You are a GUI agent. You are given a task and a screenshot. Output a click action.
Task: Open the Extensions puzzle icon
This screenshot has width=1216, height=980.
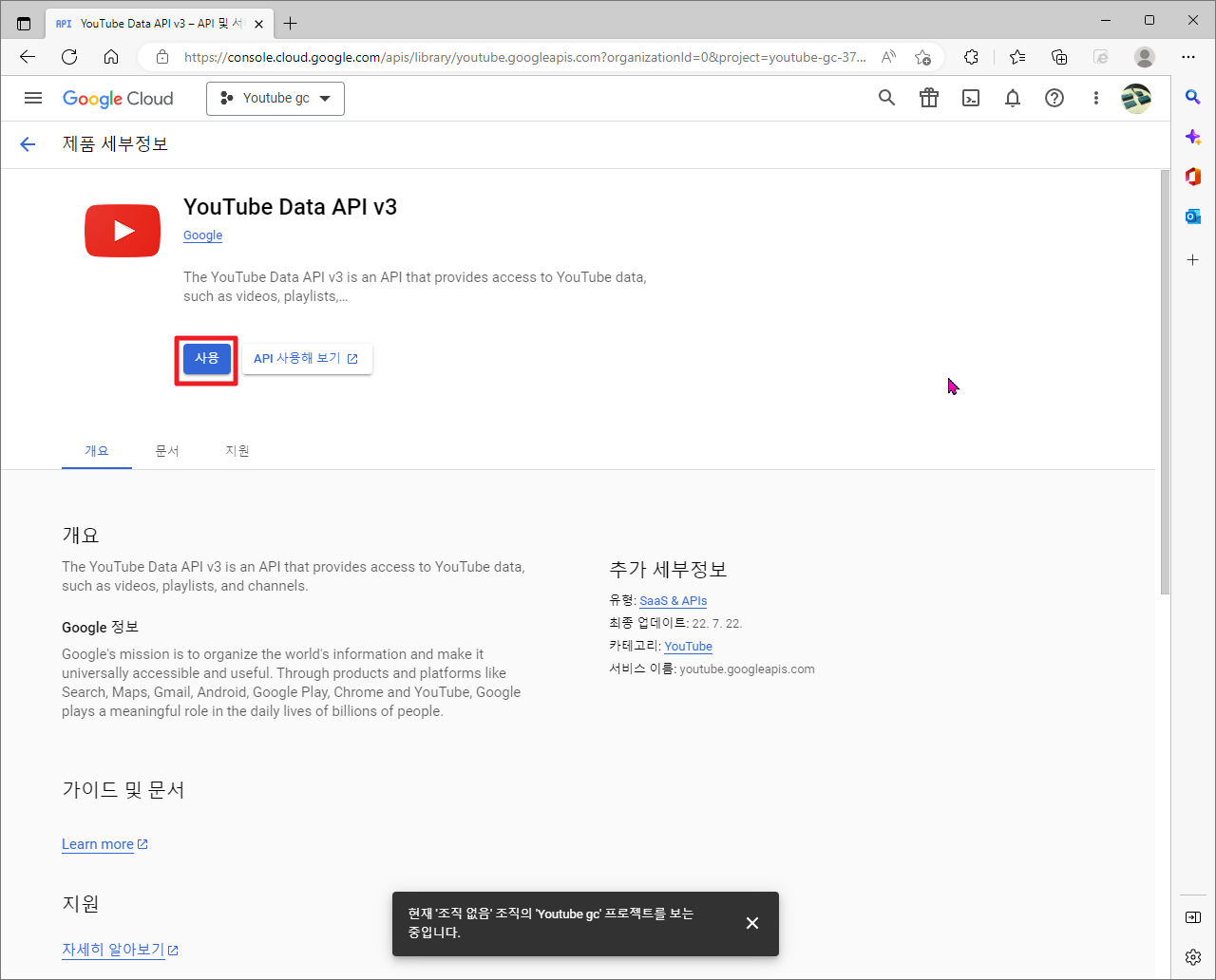pos(971,57)
